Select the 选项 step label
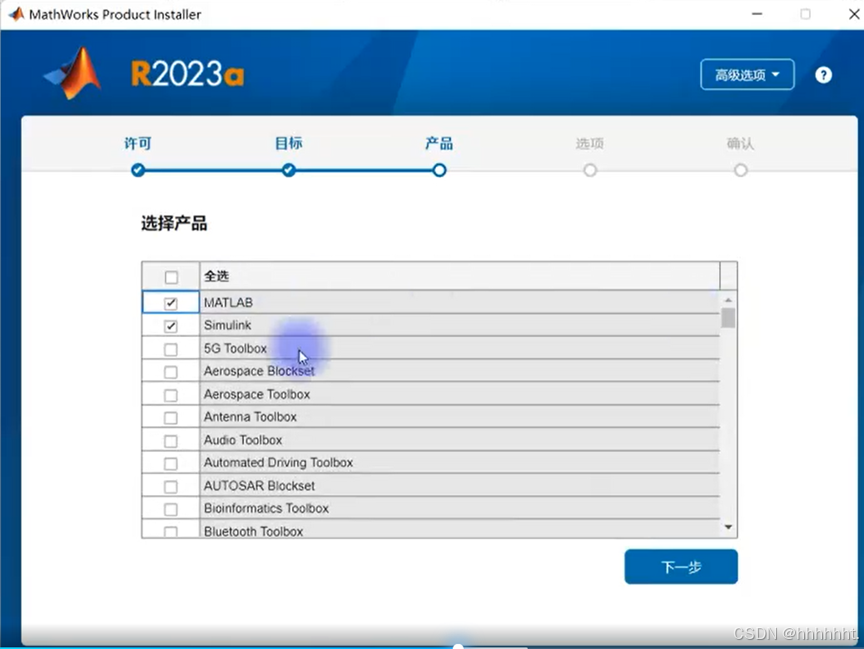The image size is (864, 649). point(590,143)
